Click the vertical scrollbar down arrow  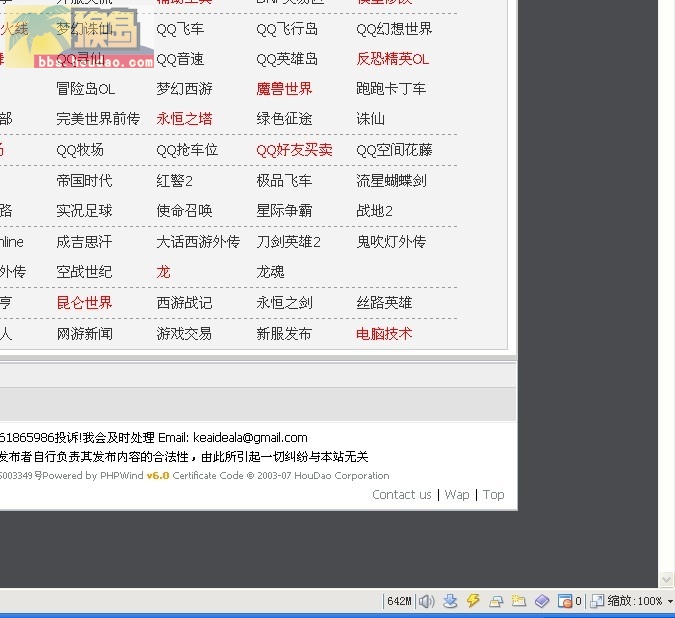coord(666,579)
